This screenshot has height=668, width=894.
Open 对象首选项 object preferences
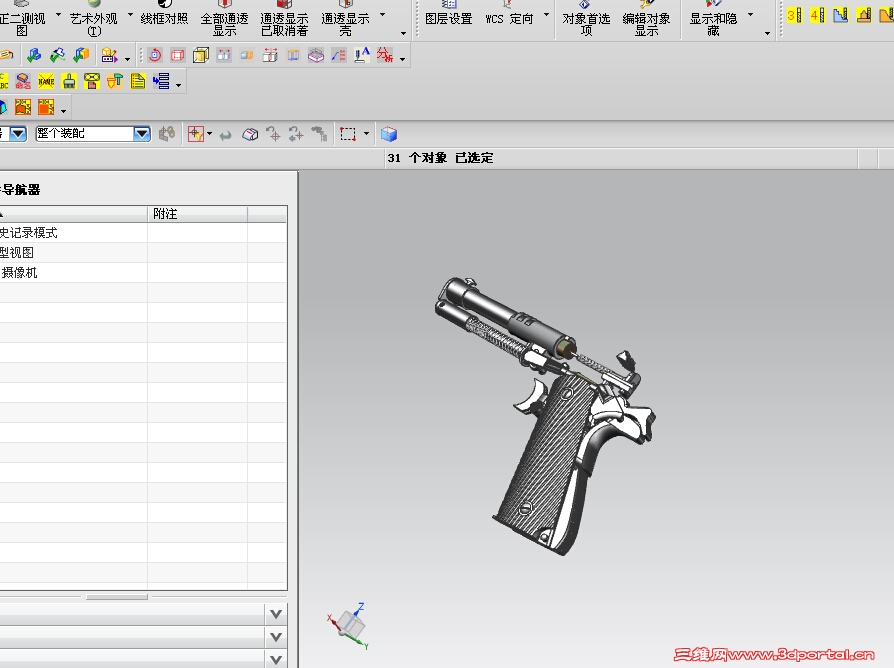coord(586,19)
